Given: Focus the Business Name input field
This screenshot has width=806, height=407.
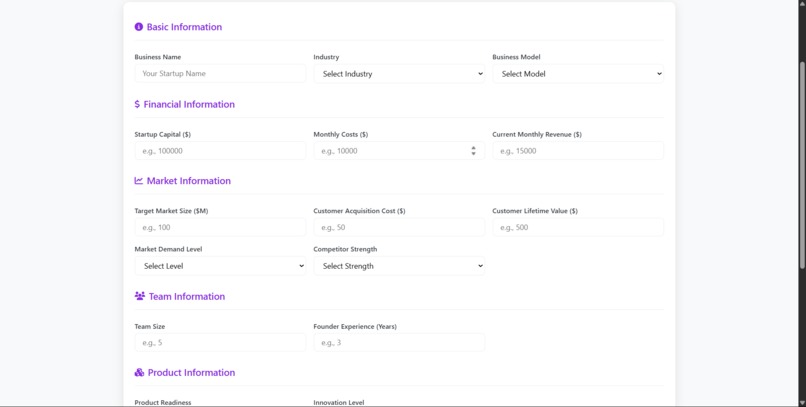Looking at the screenshot, I should (220, 73).
